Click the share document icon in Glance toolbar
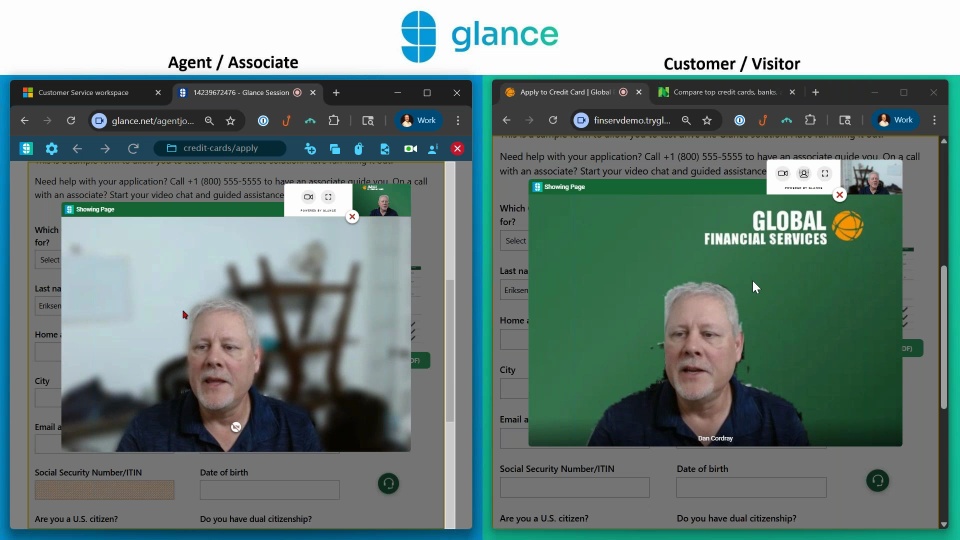Viewport: 960px width, 540px height. tap(384, 148)
